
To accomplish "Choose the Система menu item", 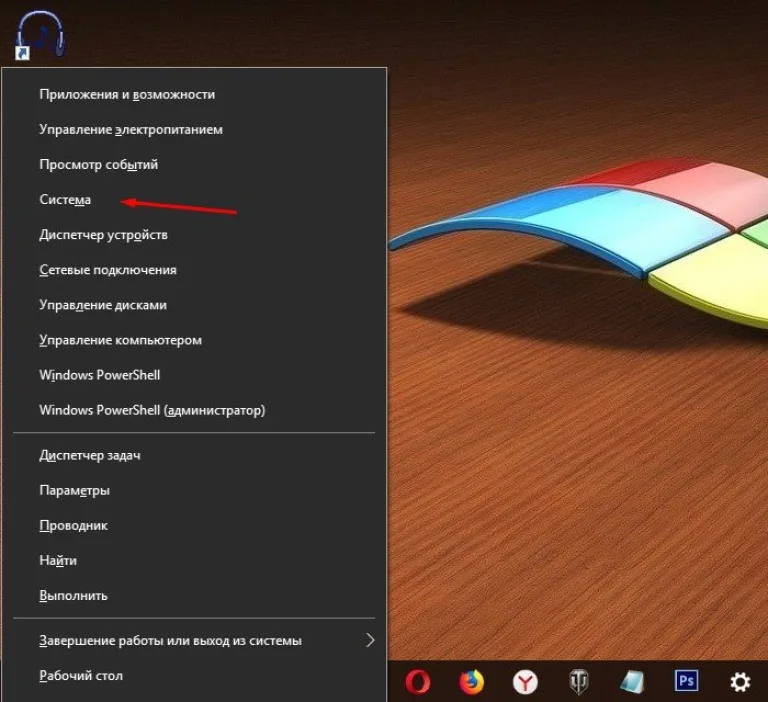I will coord(194,199).
